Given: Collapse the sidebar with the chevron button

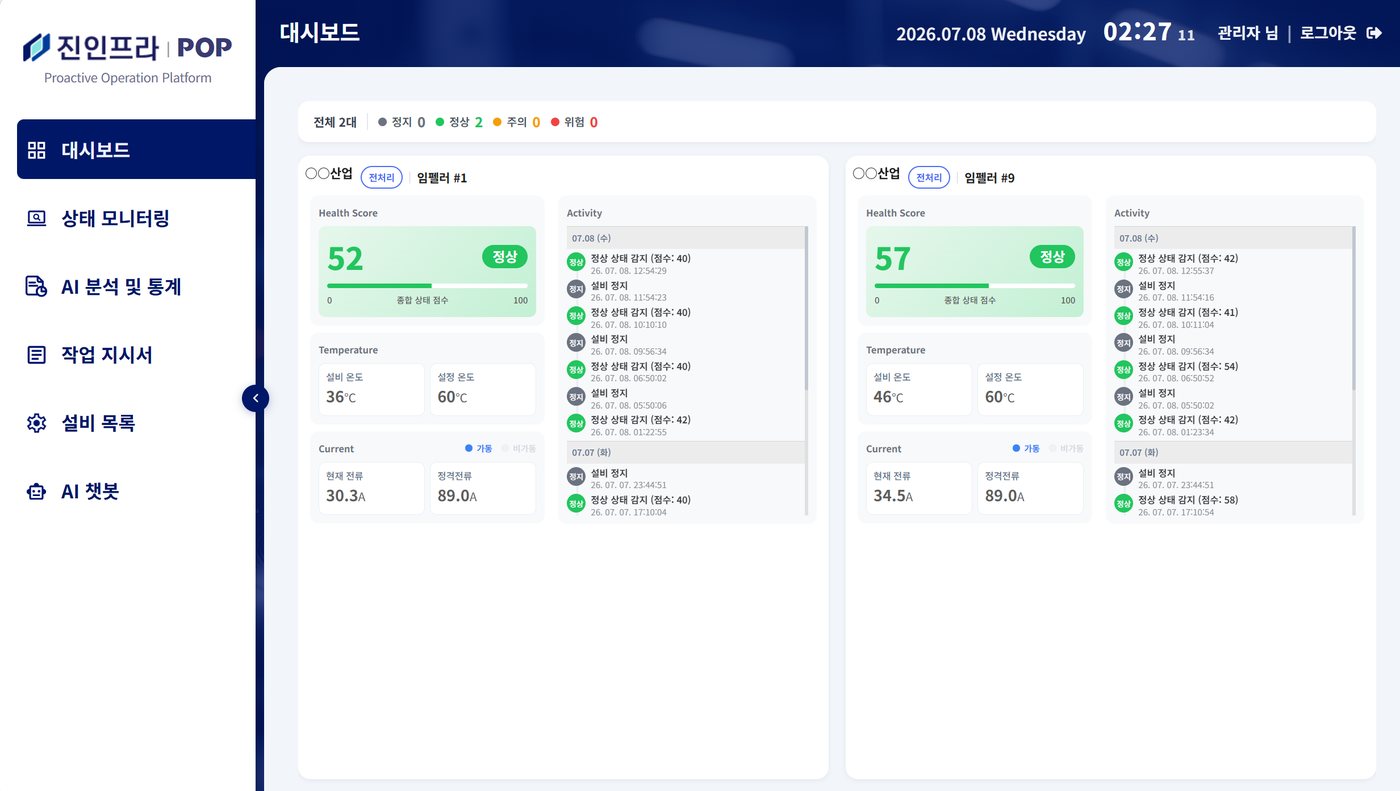Looking at the screenshot, I should coord(255,398).
